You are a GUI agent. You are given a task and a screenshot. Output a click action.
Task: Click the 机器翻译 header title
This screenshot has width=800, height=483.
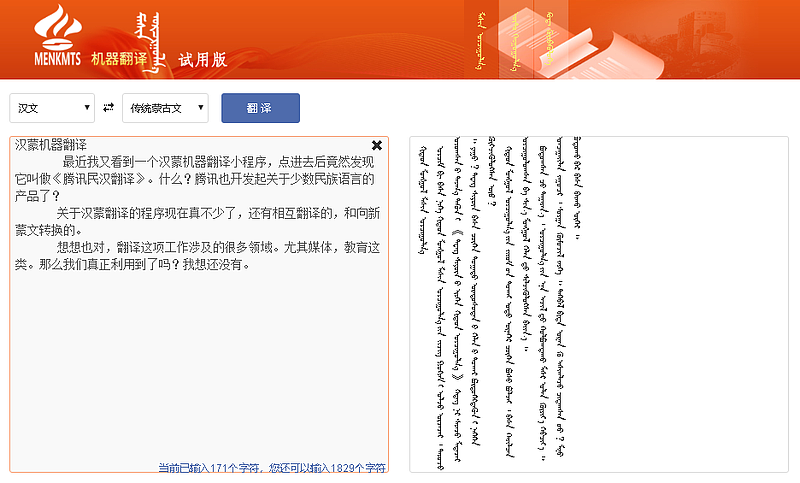119,59
